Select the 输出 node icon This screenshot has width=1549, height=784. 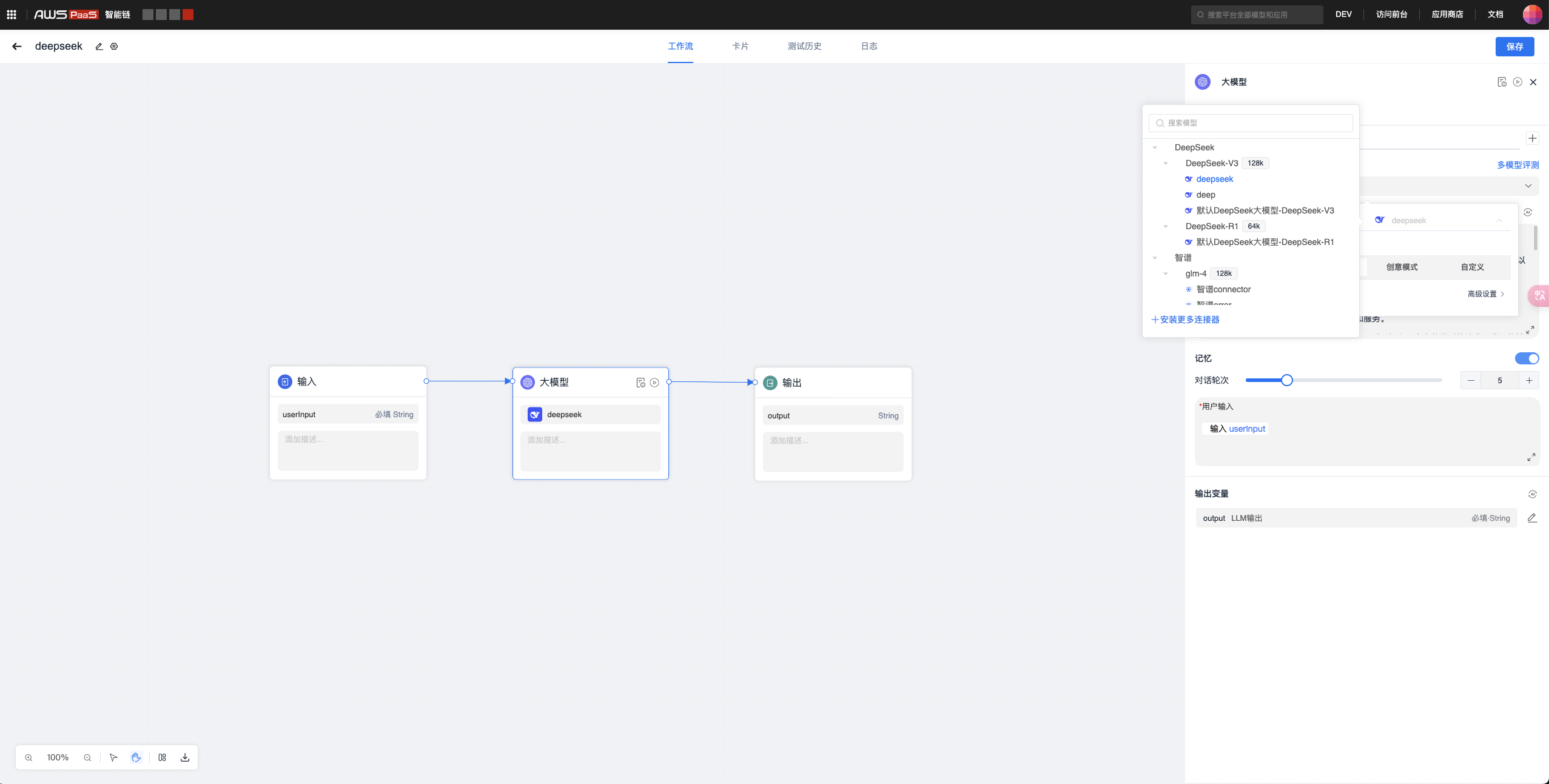pos(770,383)
